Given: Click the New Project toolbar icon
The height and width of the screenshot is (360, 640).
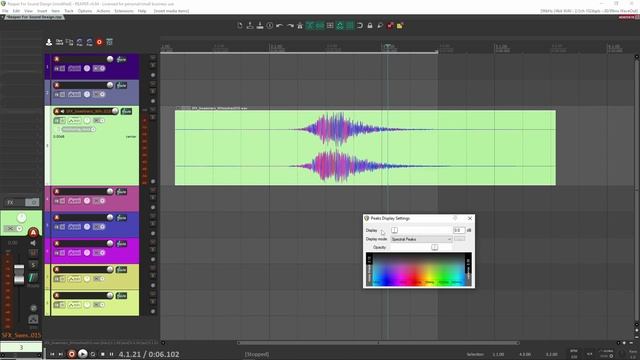Looking at the screenshot, I should [x=240, y=26].
